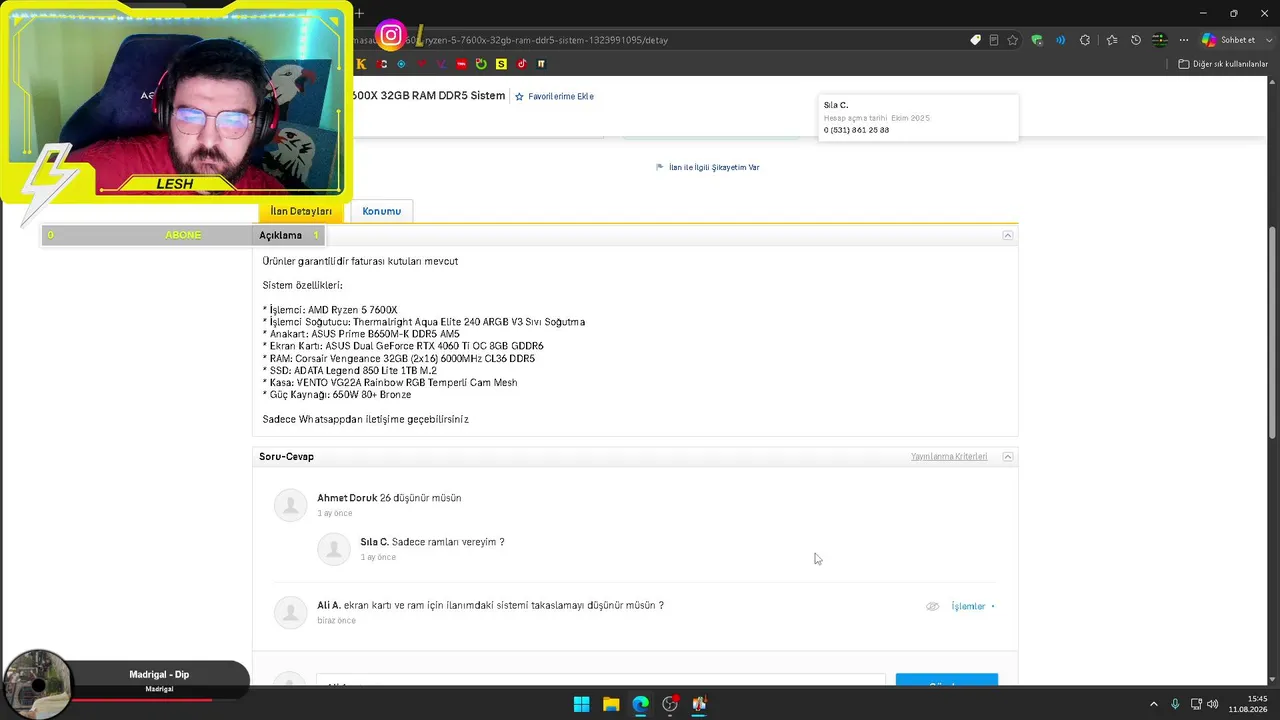Open the taskbar app icon right of the red-badge app
Image resolution: width=1280 pixels, height=720 pixels.
[699, 704]
